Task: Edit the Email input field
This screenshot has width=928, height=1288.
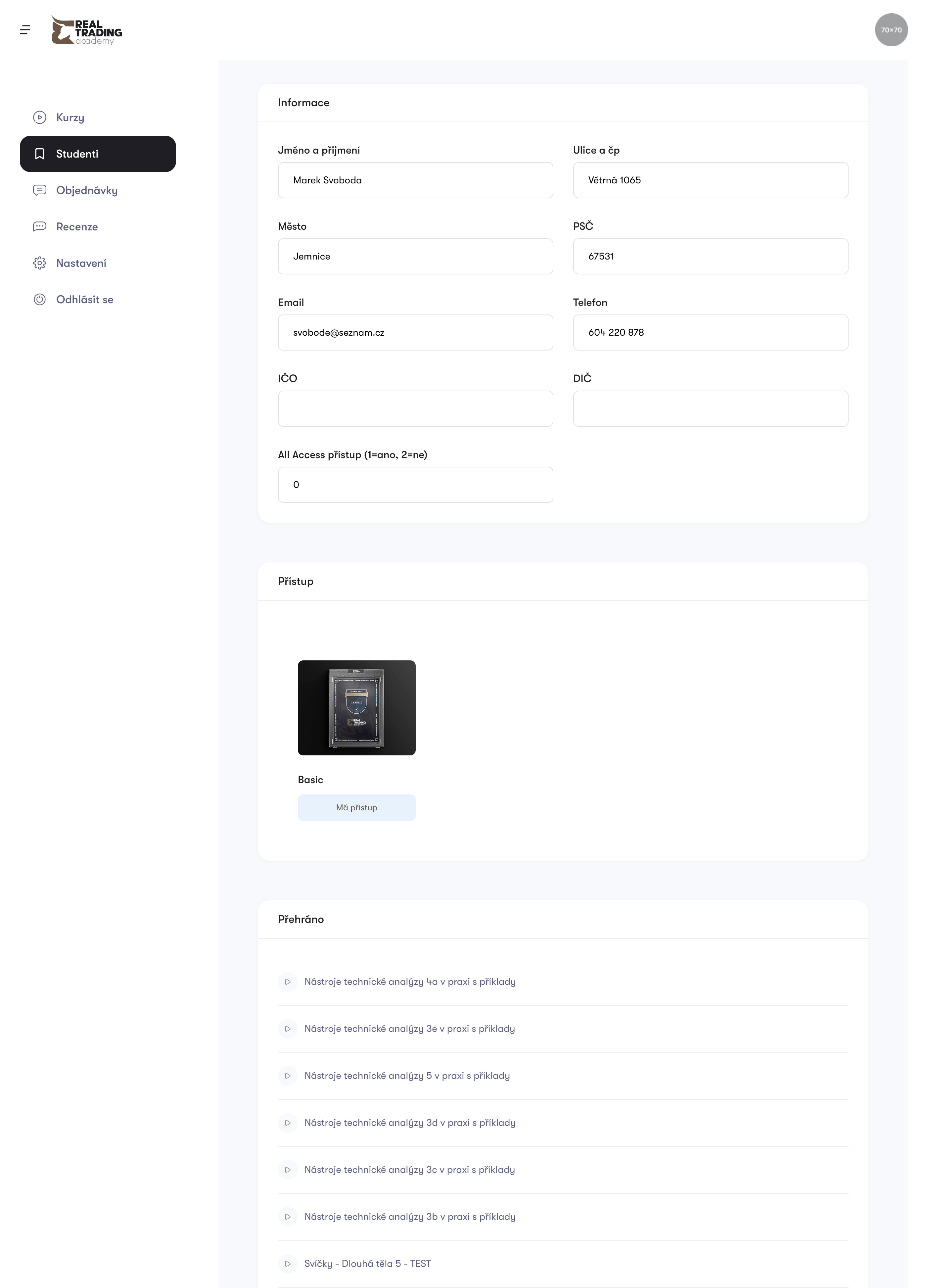Action: [x=416, y=332]
